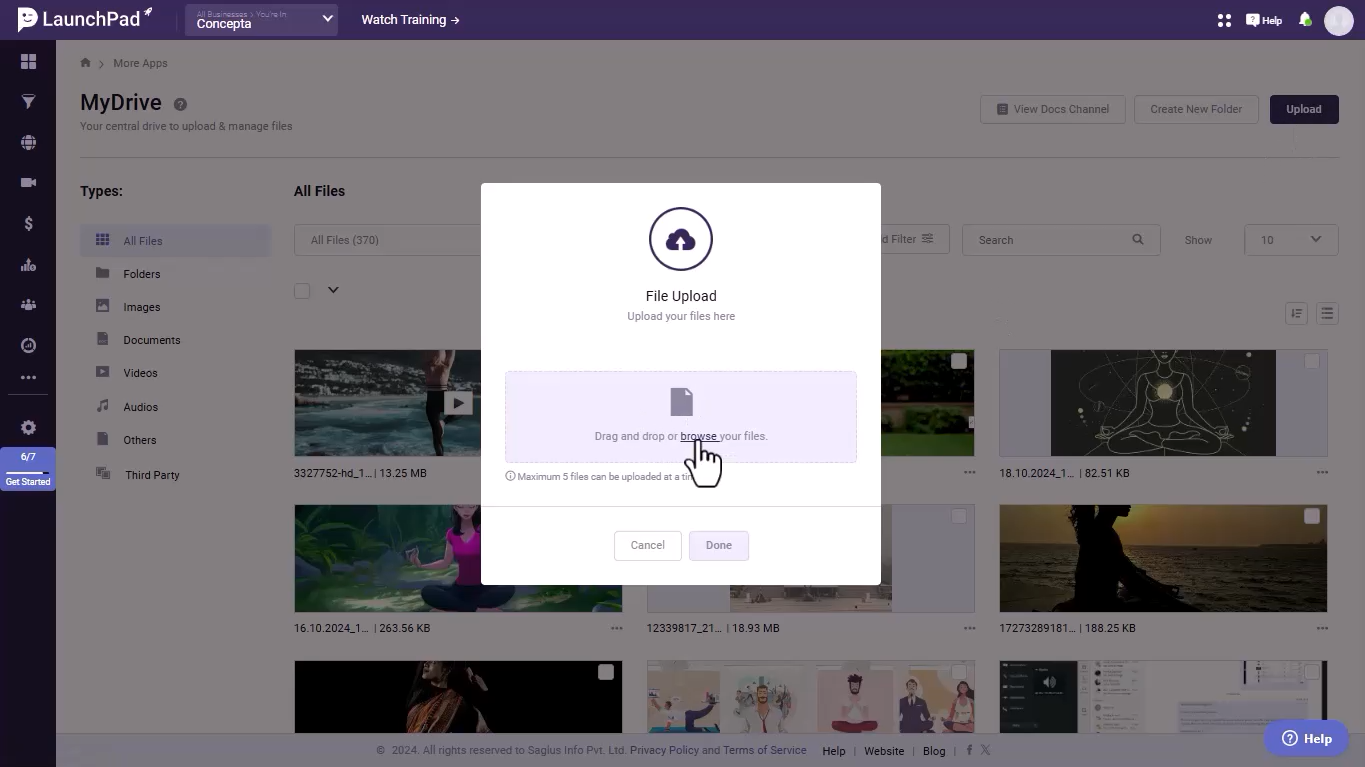
Task: Cancel the File Upload dialog
Action: point(647,545)
